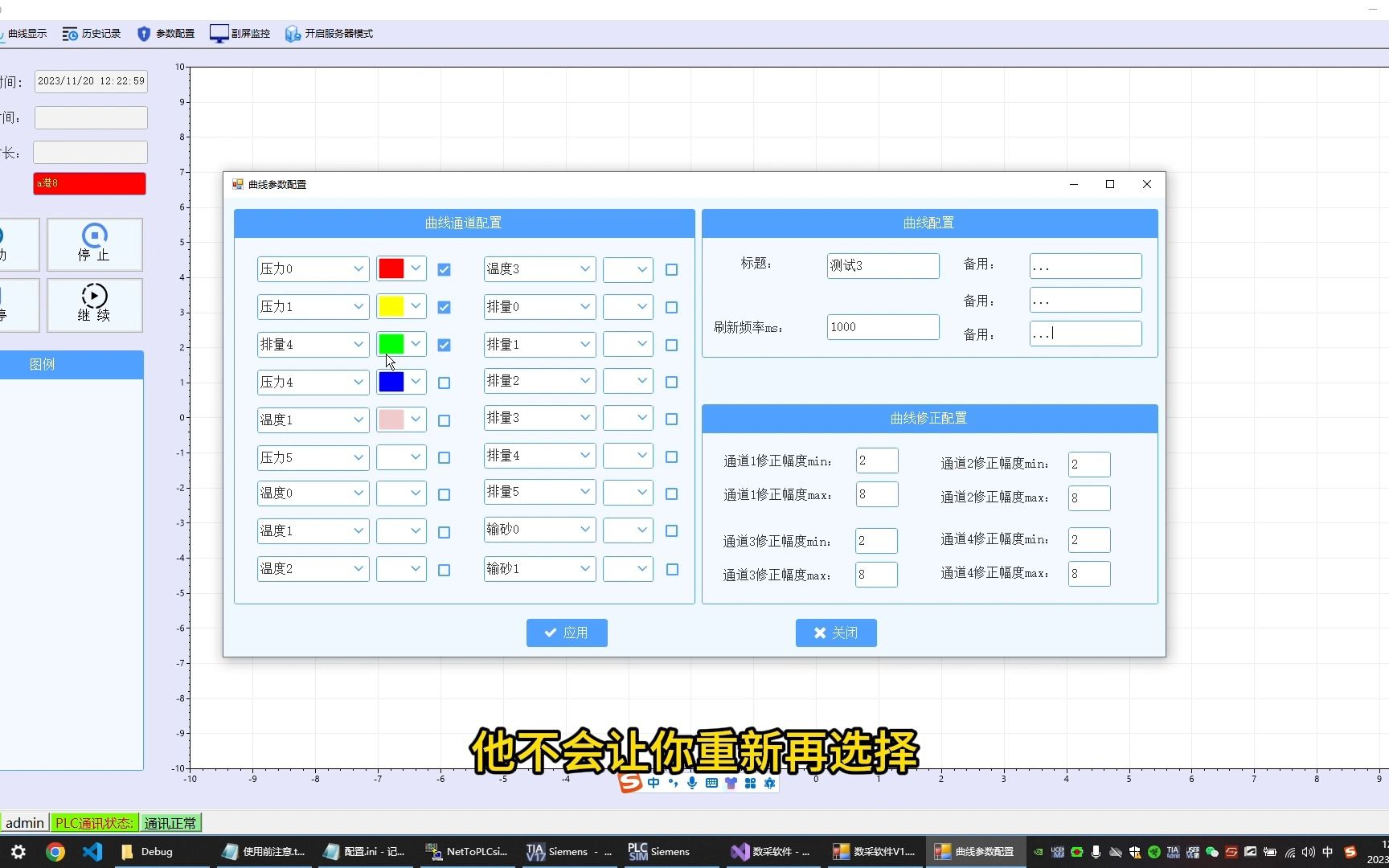Image resolution: width=1389 pixels, height=868 pixels.
Task: Enable the 温度0 channel checkbox
Action: (x=444, y=494)
